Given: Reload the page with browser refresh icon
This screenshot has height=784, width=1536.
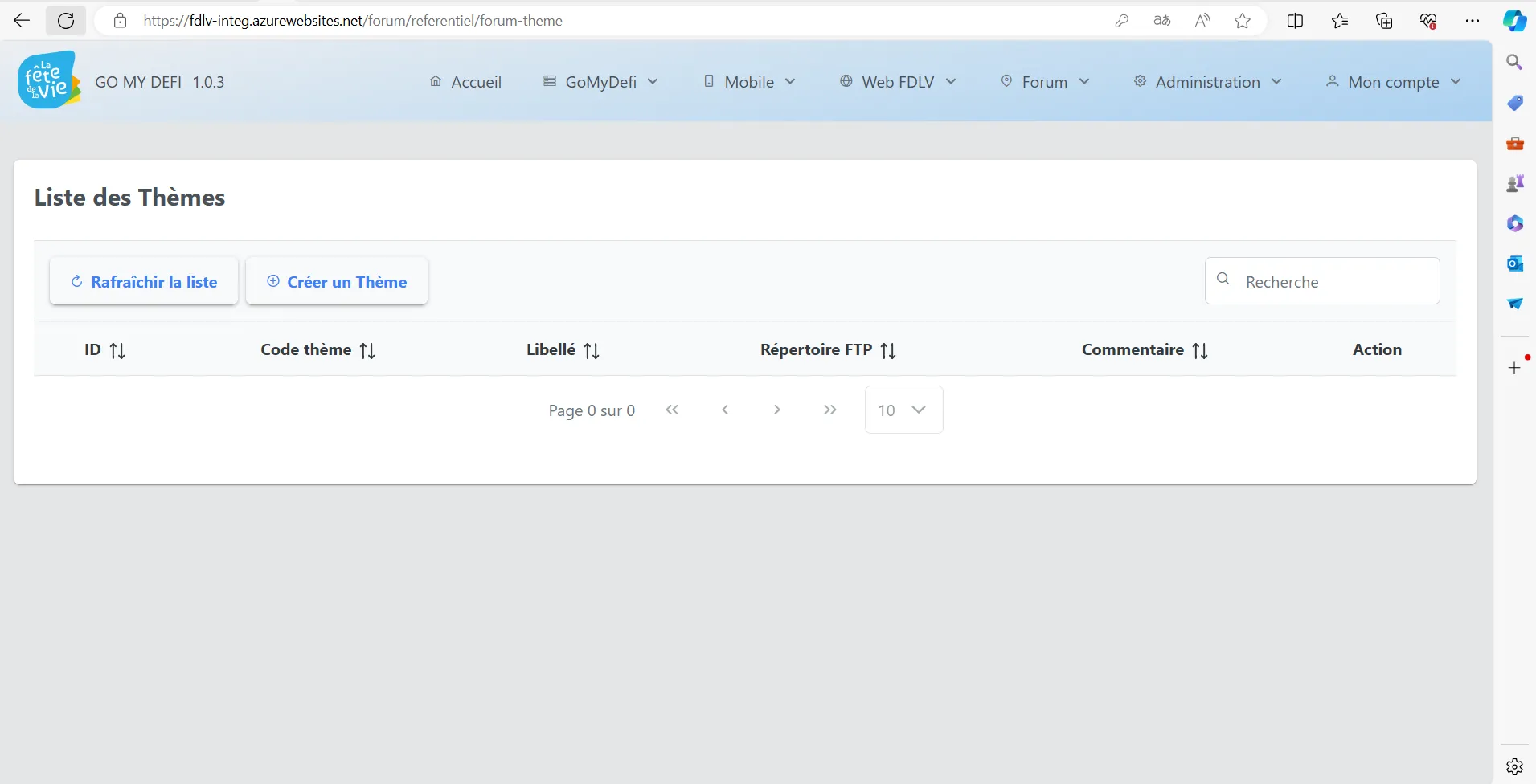Looking at the screenshot, I should (66, 21).
